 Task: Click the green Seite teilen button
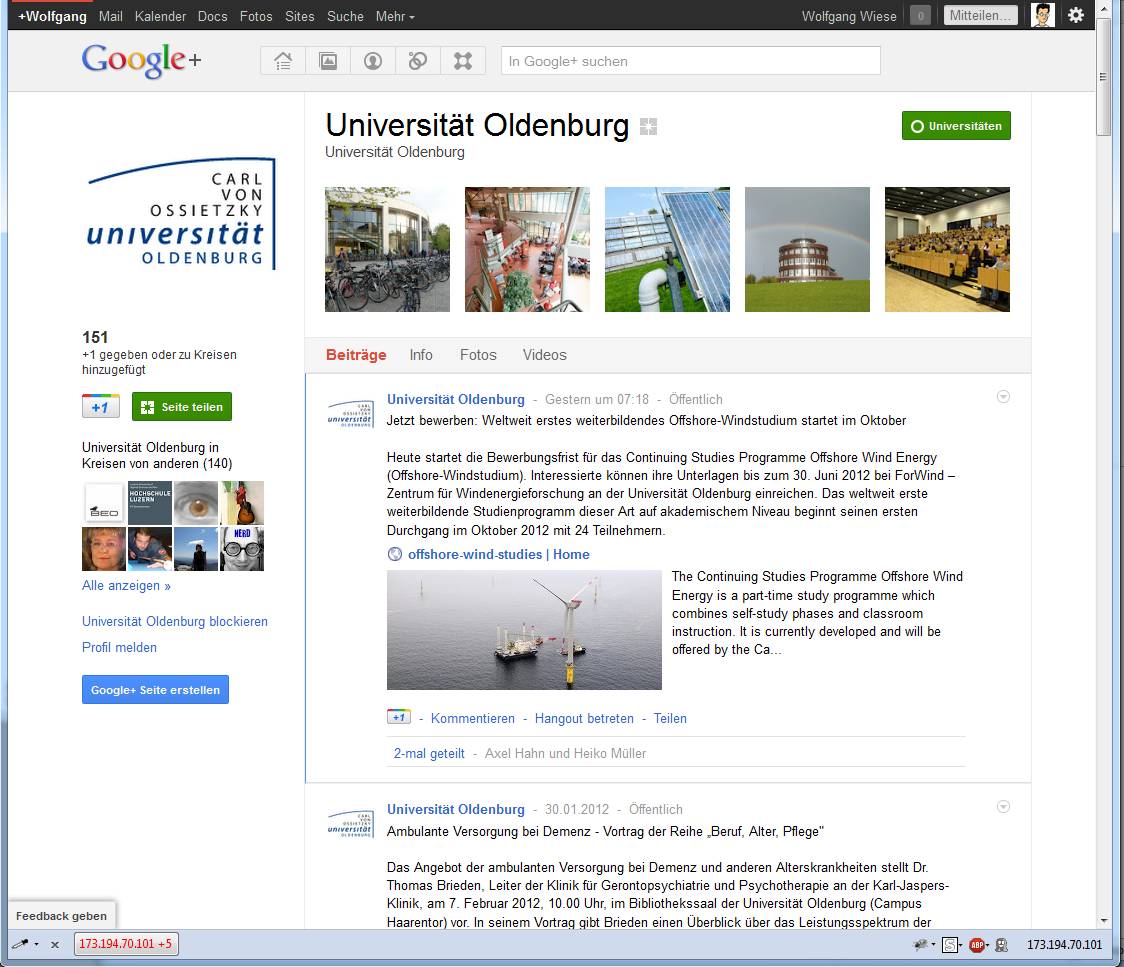[182, 406]
